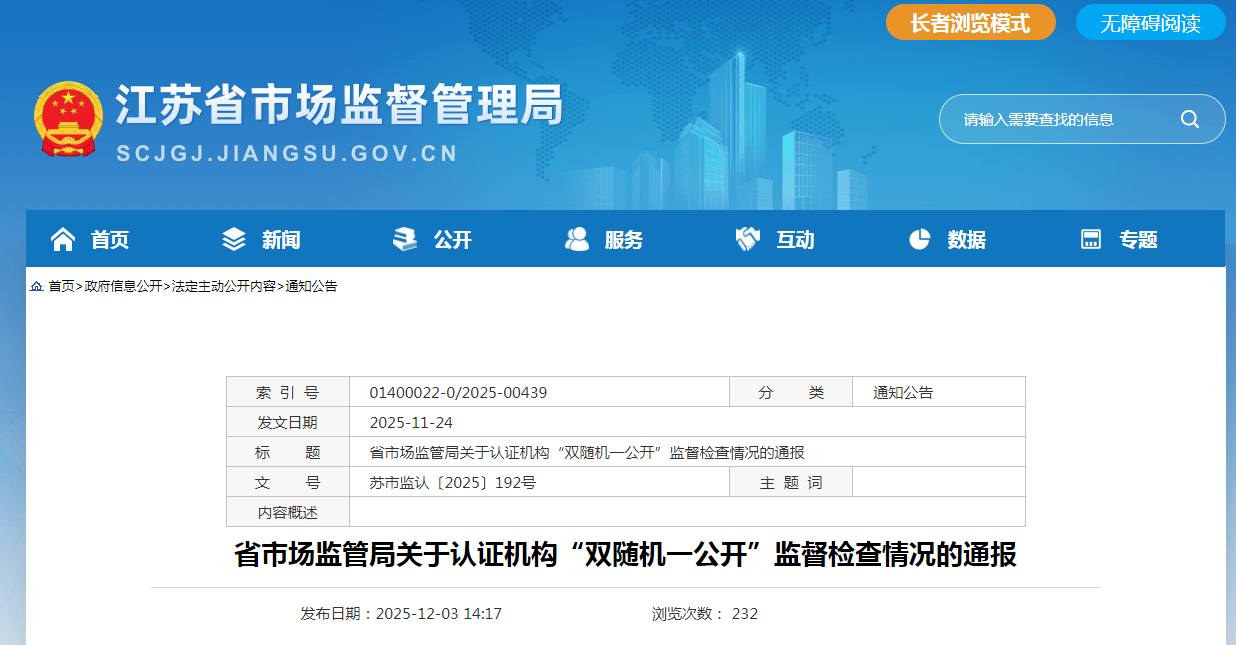Click the national emblem logo
The width and height of the screenshot is (1236, 645).
pos(68,119)
